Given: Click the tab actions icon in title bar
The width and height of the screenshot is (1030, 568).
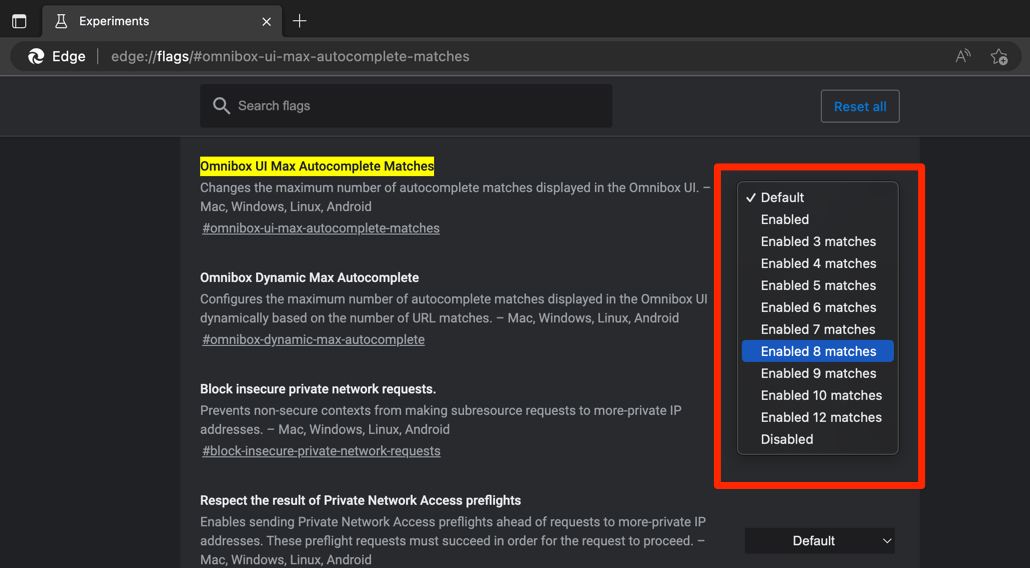Looking at the screenshot, I should coord(19,21).
